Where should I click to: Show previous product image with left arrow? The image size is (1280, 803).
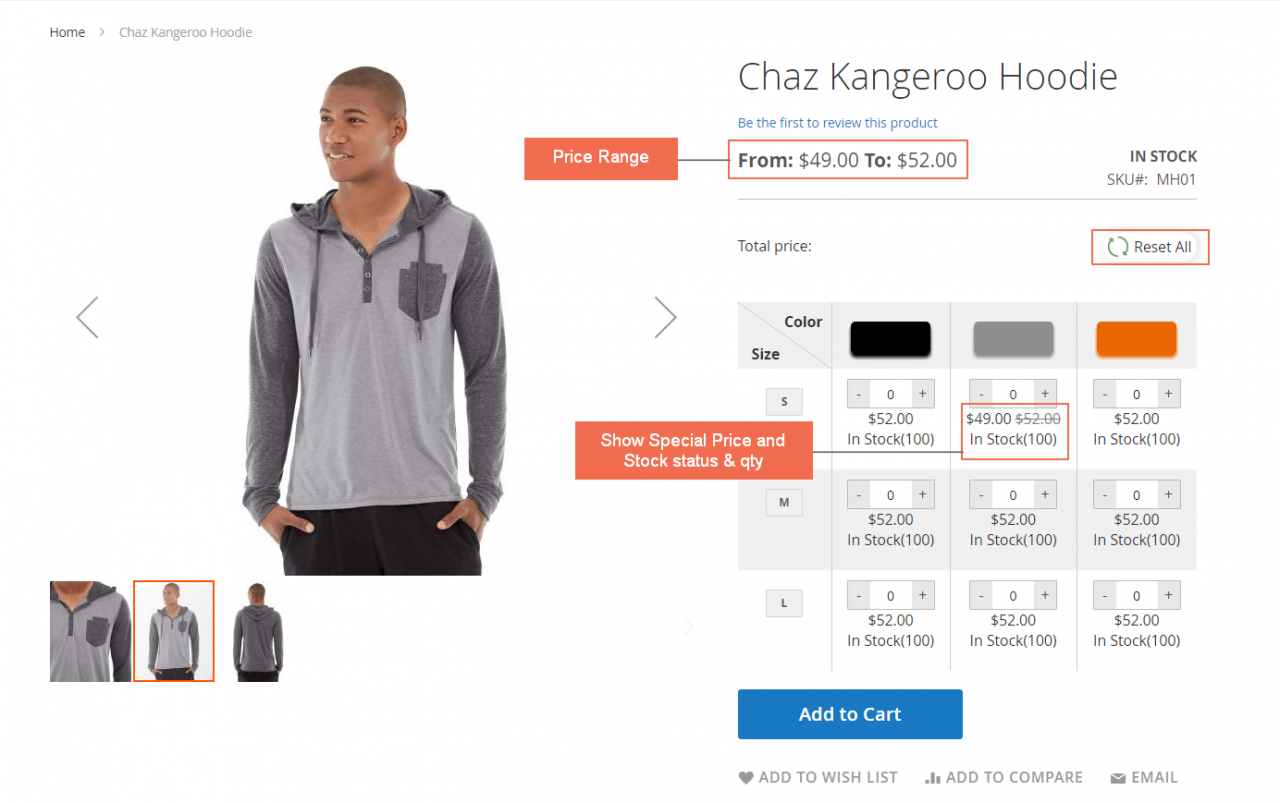tap(87, 317)
